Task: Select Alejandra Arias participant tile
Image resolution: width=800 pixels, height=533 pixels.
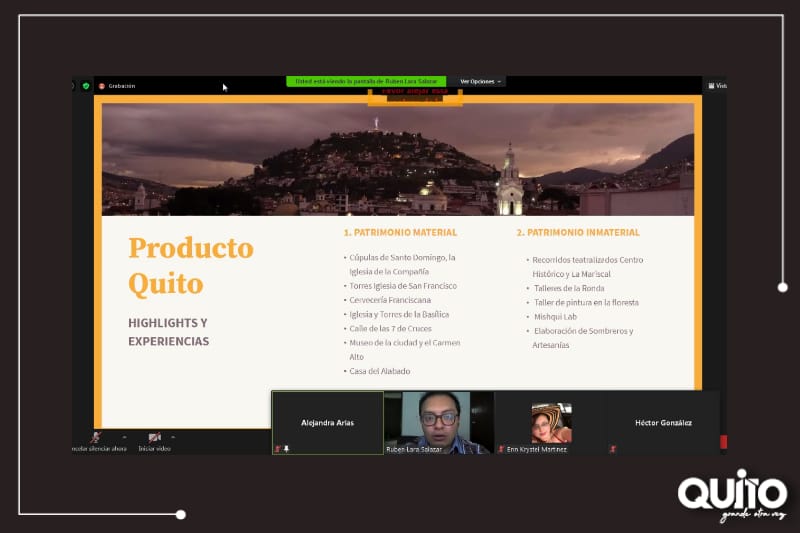Action: [x=328, y=421]
